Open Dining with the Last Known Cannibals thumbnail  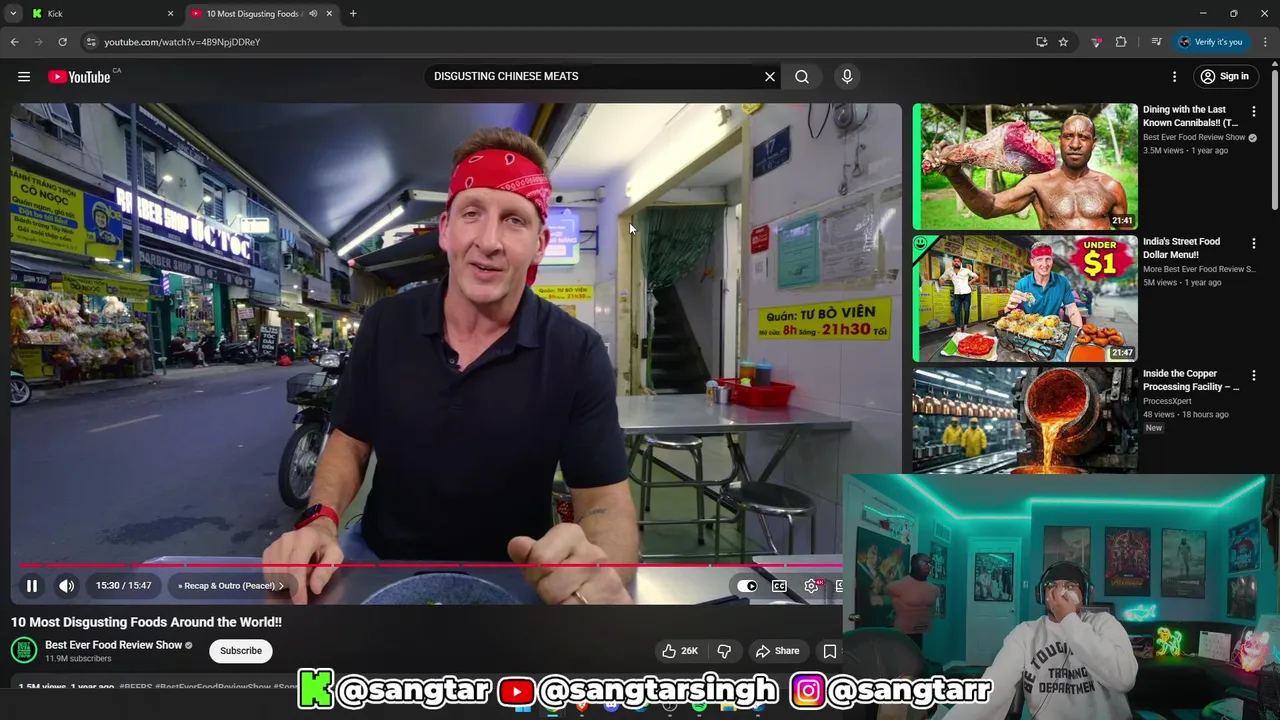tap(1025, 166)
